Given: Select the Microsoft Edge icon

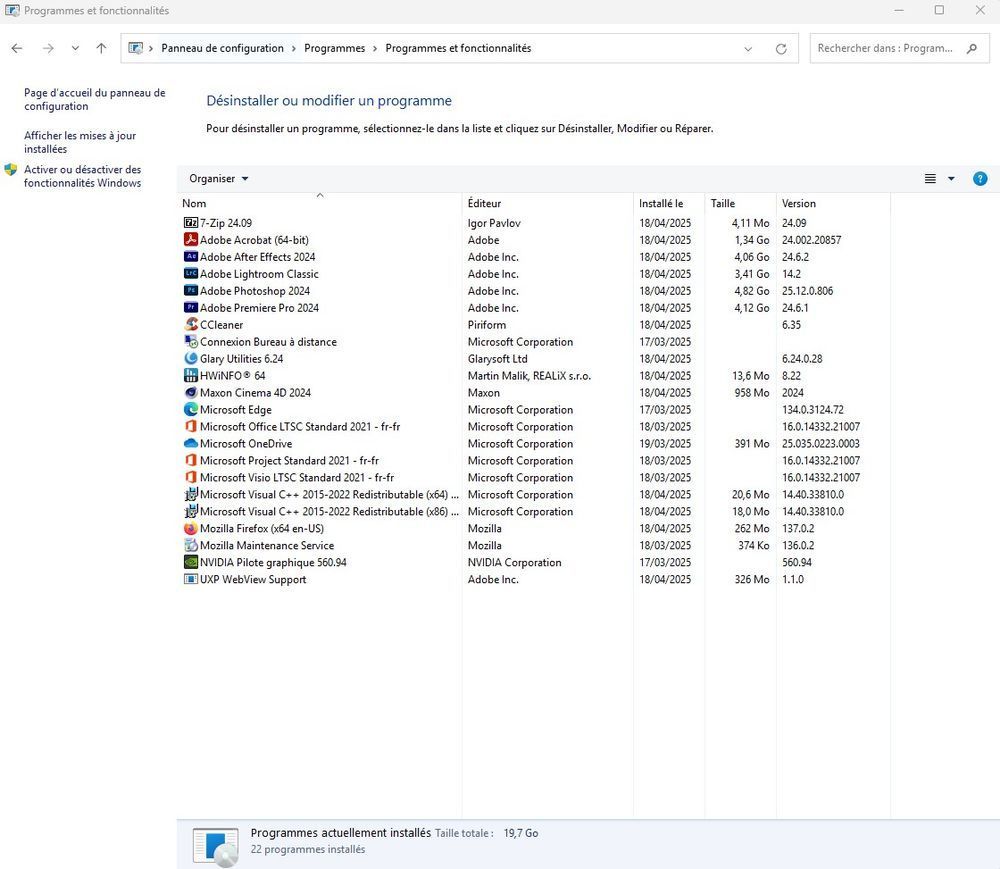Looking at the screenshot, I should click(191, 409).
